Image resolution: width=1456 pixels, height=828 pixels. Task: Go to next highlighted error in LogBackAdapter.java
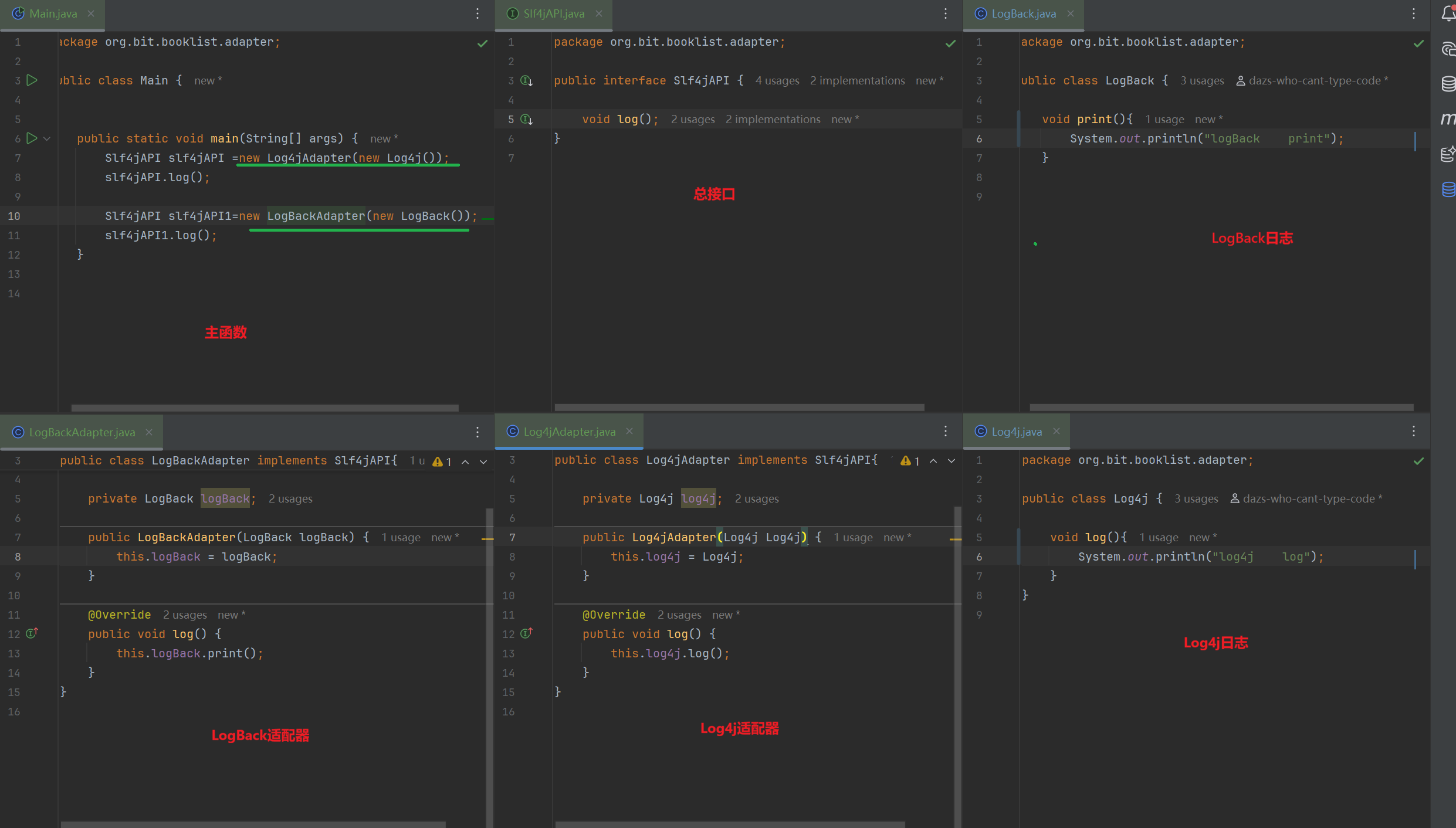(x=483, y=461)
